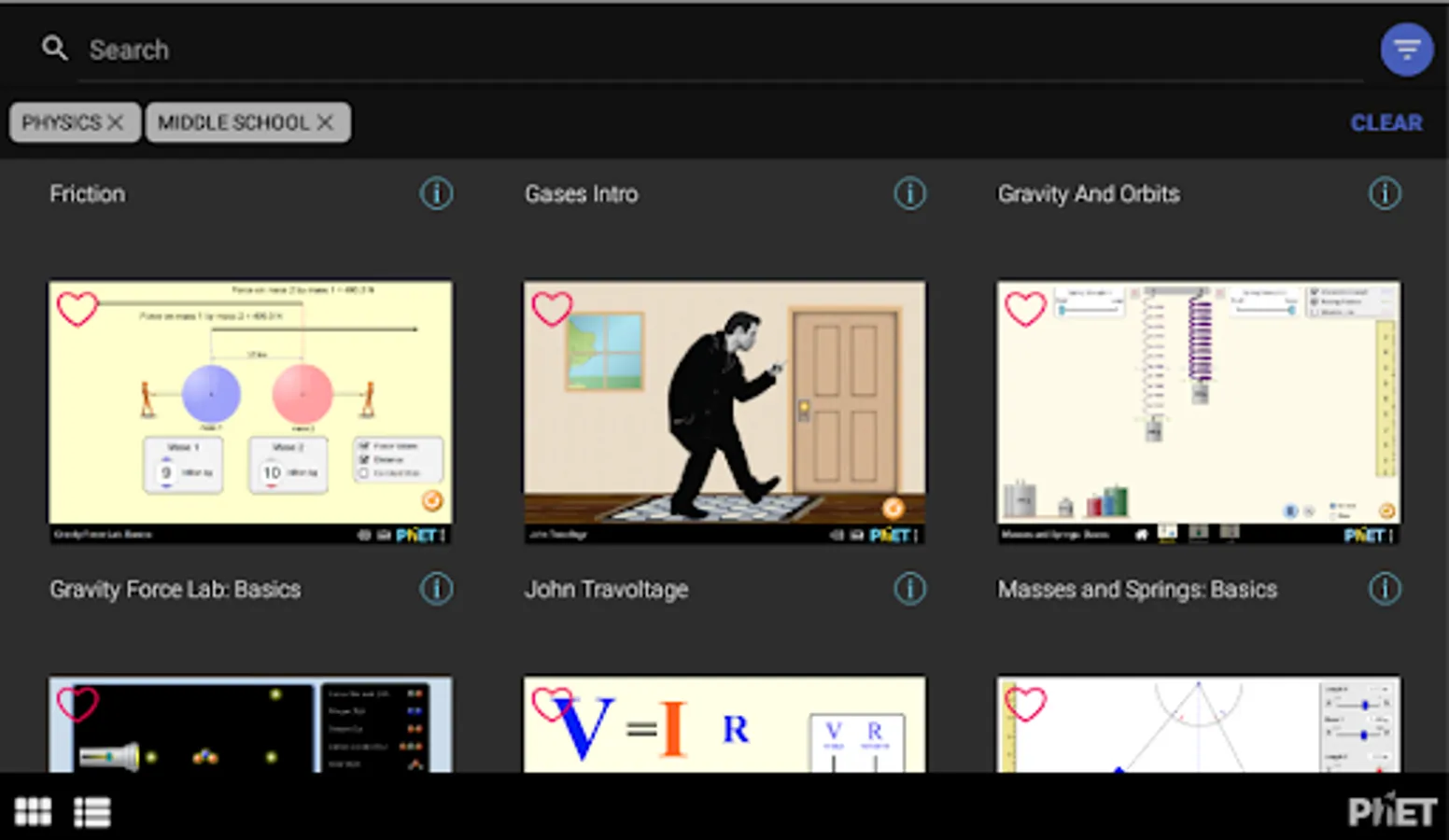Remove the MIDDLE SCHOOL filter chip
This screenshot has height=840, width=1449.
coord(325,122)
